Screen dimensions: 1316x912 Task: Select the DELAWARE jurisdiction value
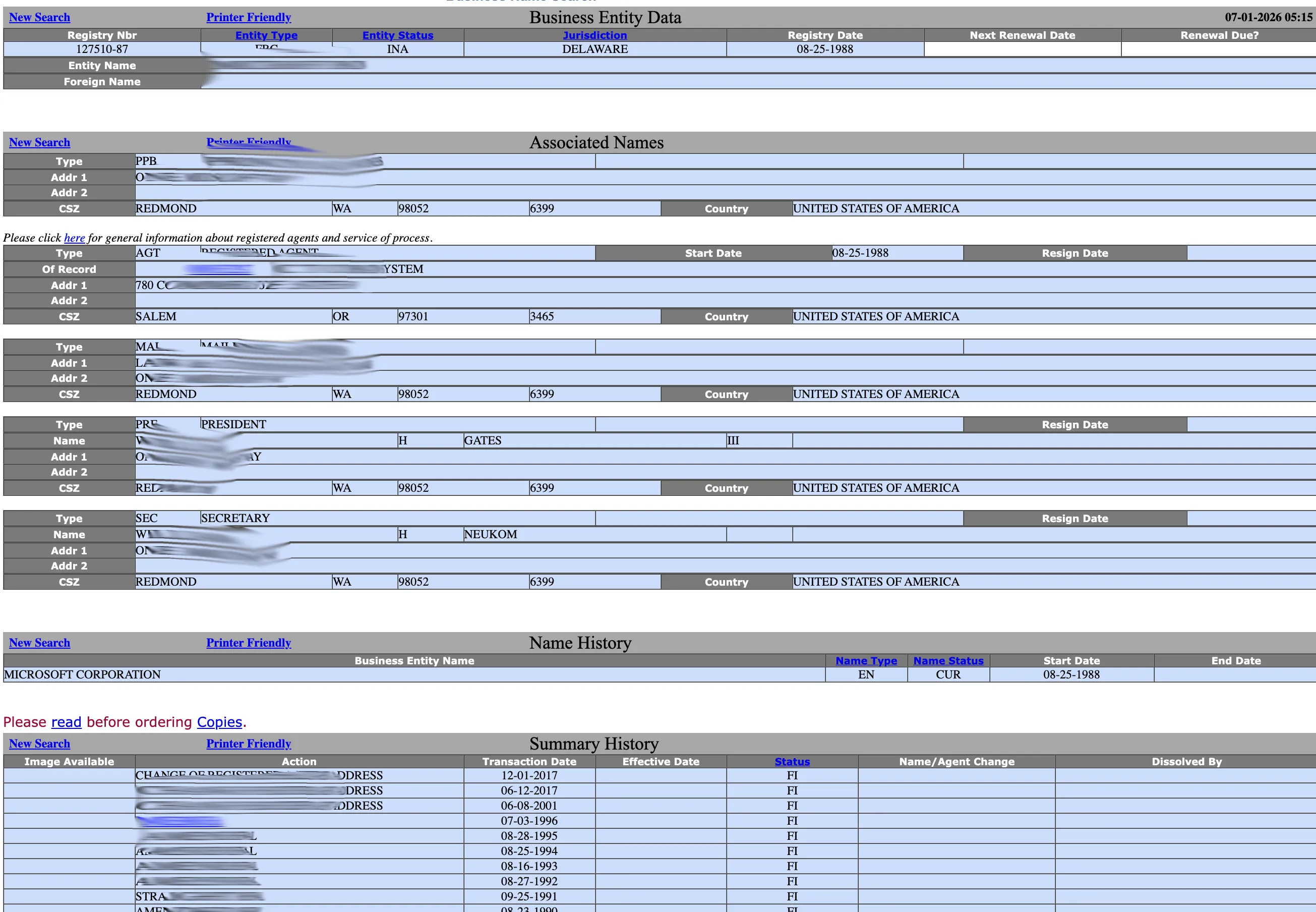(x=594, y=49)
